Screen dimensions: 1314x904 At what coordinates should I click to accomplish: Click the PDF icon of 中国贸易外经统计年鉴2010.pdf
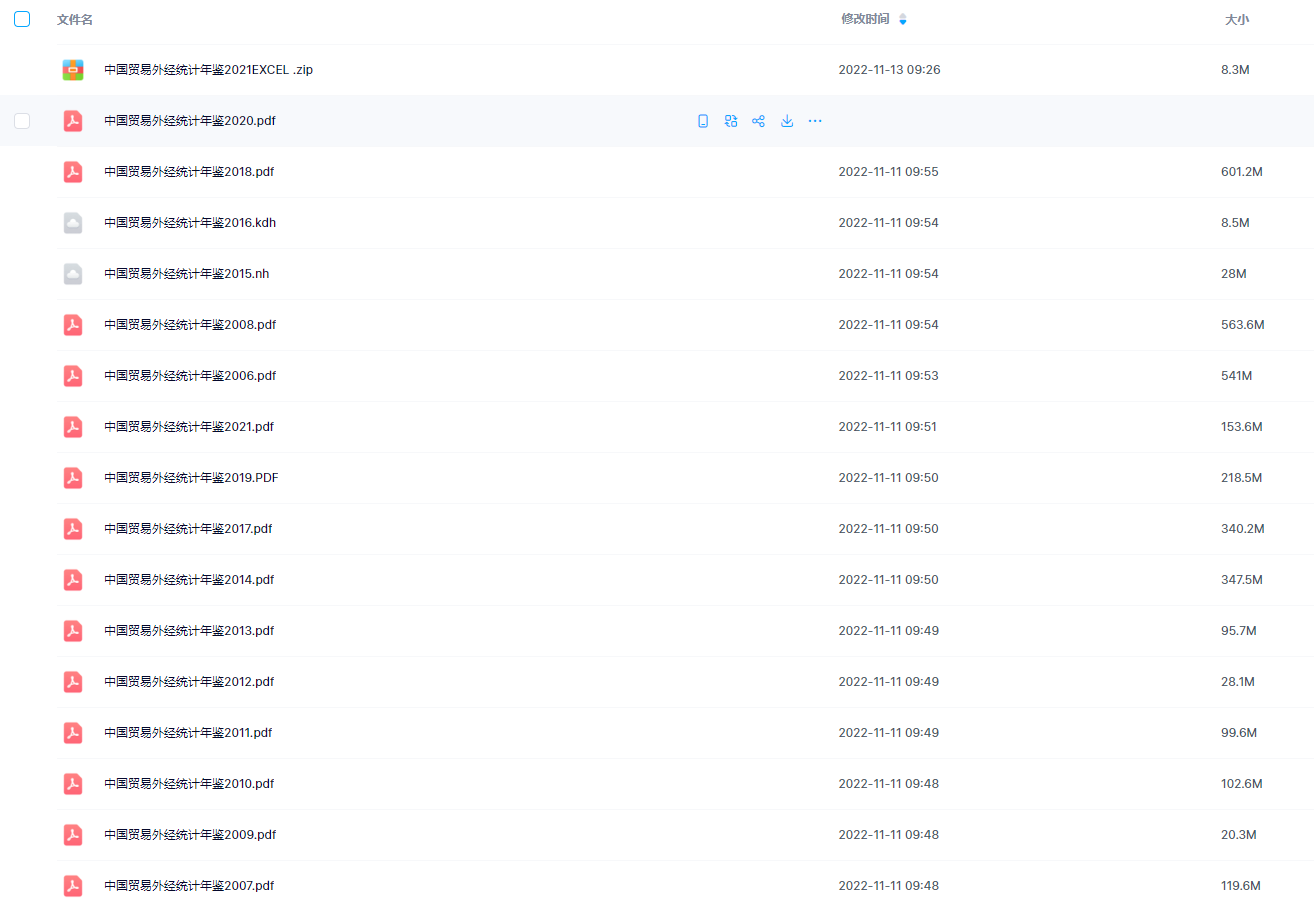click(x=73, y=784)
